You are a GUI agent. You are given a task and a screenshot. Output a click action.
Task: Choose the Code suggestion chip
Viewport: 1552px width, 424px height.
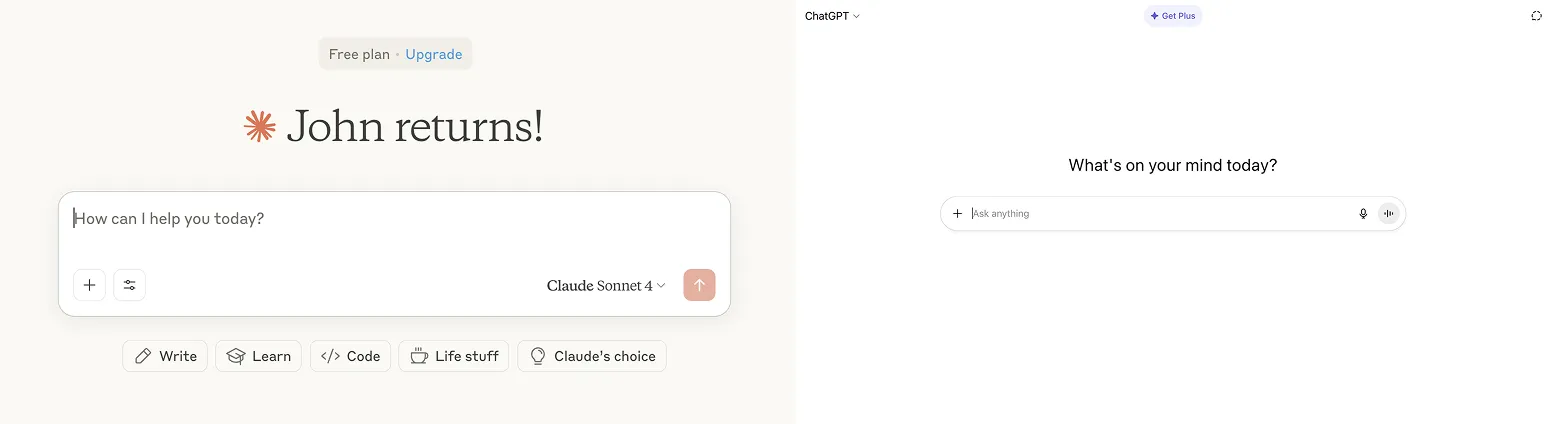pyautogui.click(x=350, y=356)
